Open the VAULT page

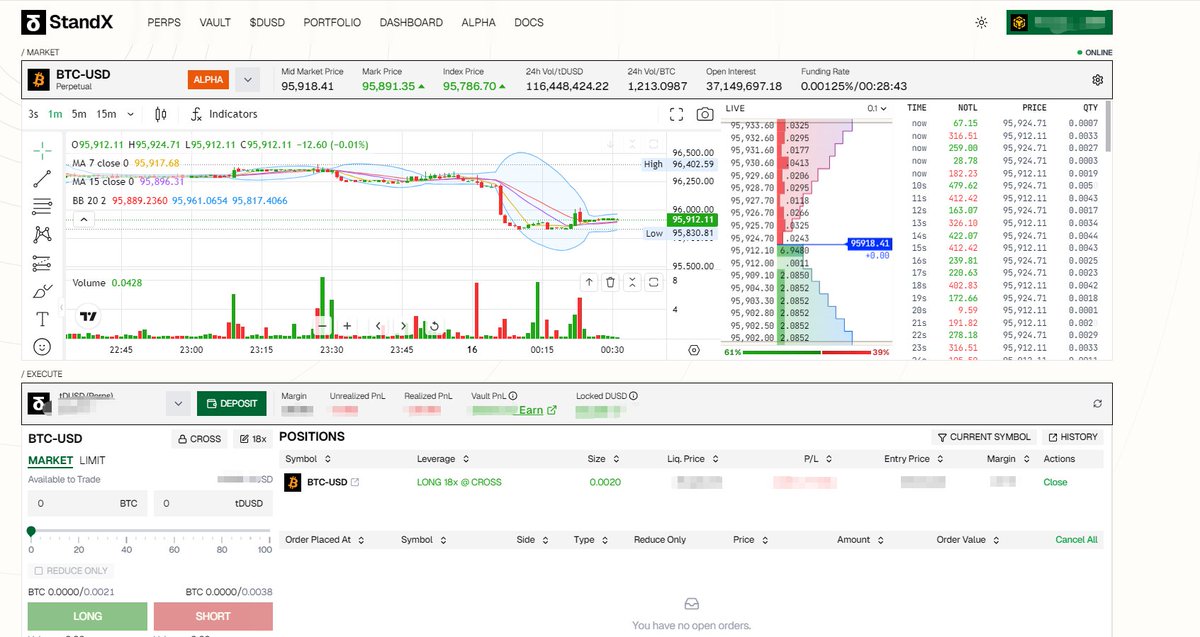215,22
